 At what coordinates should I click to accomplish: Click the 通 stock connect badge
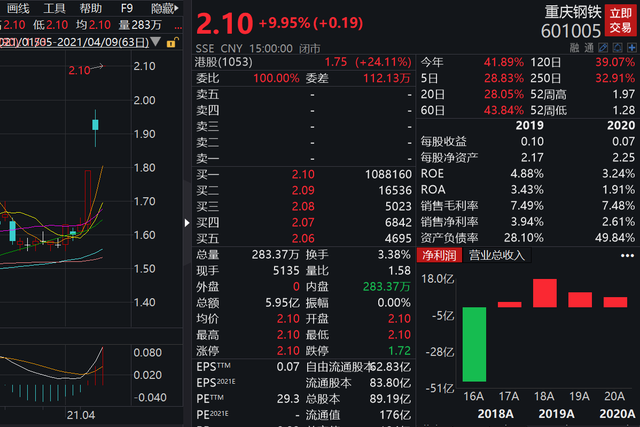pos(589,47)
